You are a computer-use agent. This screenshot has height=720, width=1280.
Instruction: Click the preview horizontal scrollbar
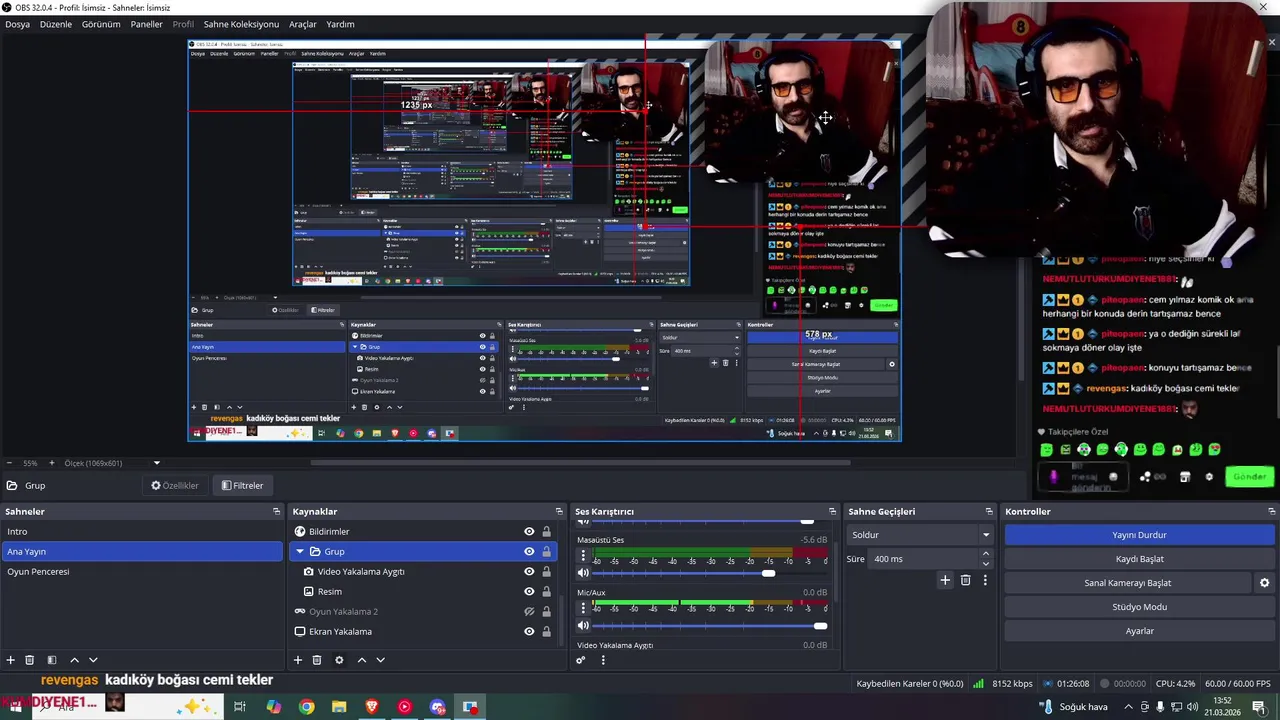tap(580, 463)
